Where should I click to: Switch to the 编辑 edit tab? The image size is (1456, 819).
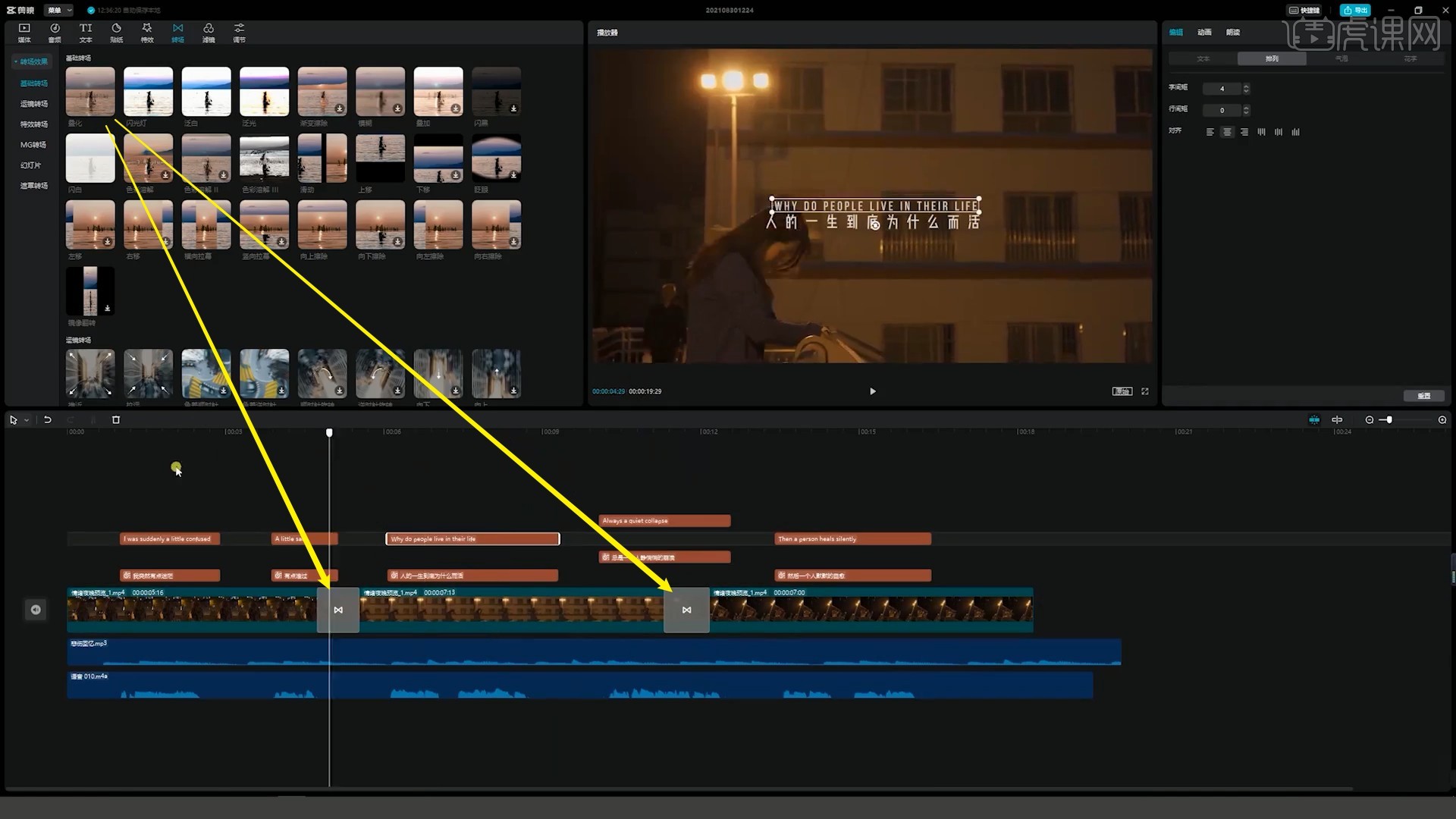click(1176, 32)
